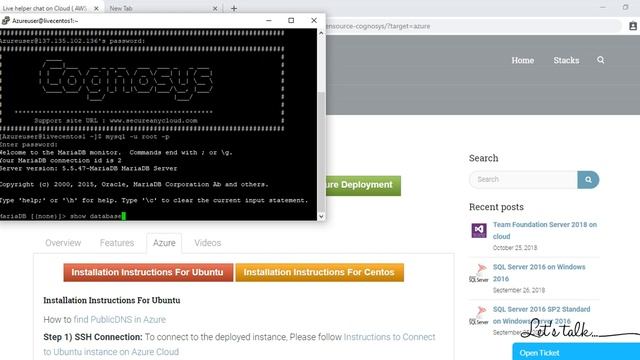The height and width of the screenshot is (360, 640).
Task: Select the Azure tab
Action: (x=164, y=243)
